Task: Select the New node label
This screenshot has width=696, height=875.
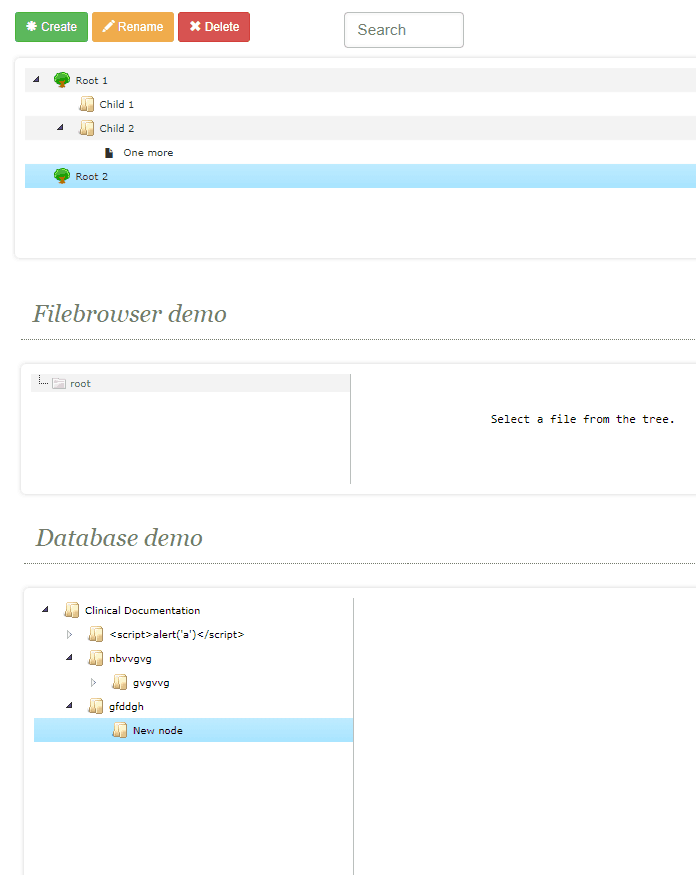Action: tap(158, 730)
